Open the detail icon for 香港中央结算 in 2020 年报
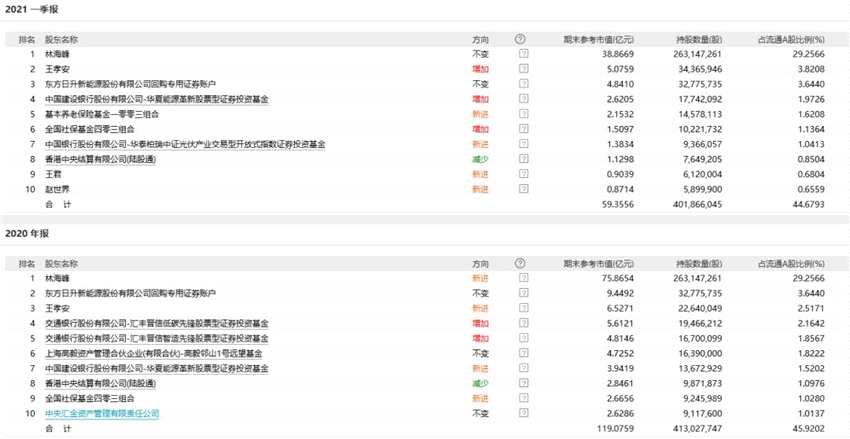 (x=523, y=383)
